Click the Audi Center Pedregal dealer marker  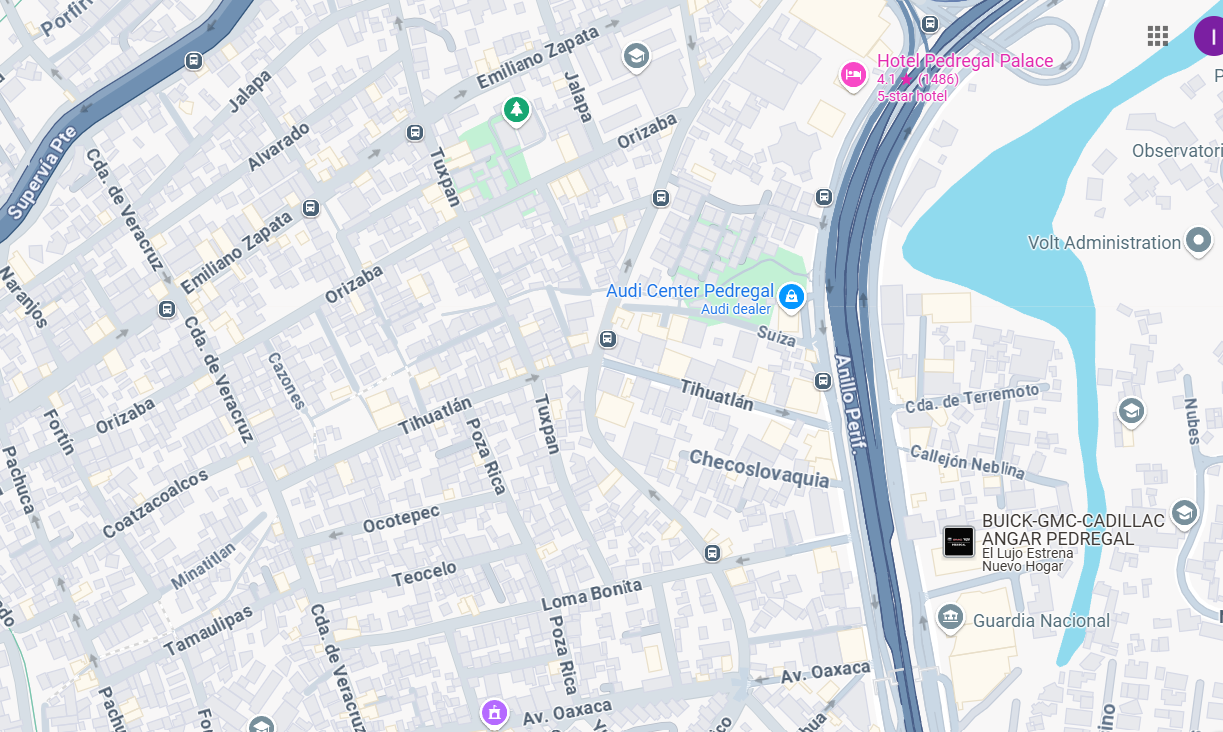coord(791,296)
